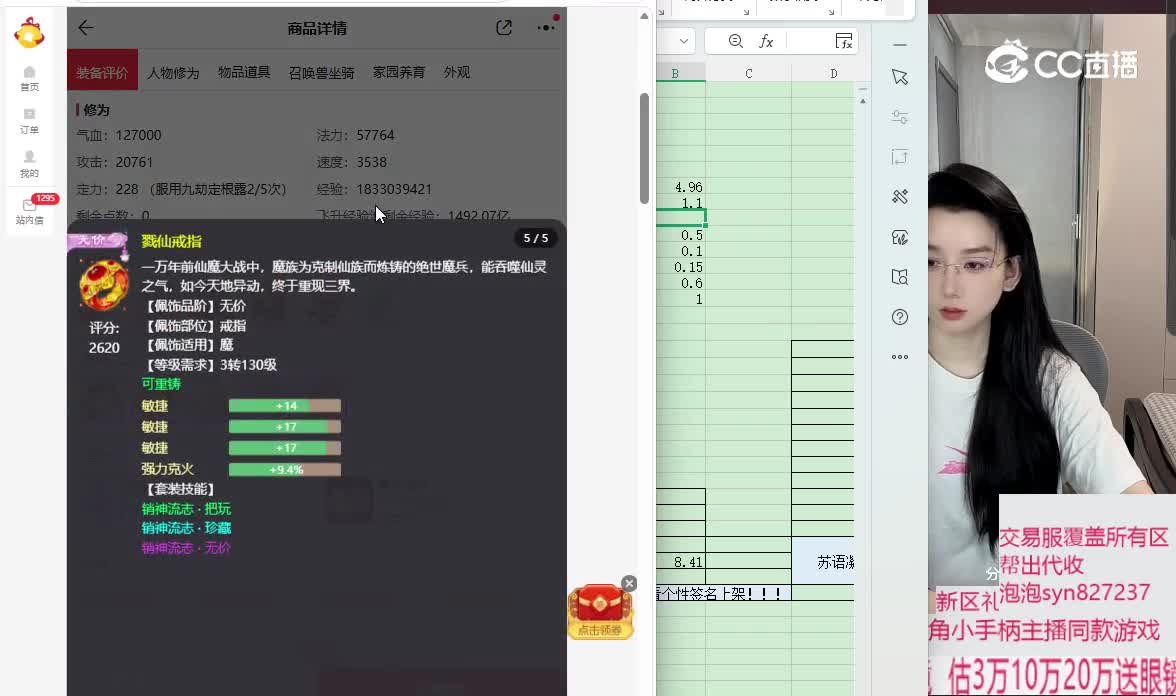
Task: Click the spreadsheet scroll-up arrow
Action: coord(862,100)
